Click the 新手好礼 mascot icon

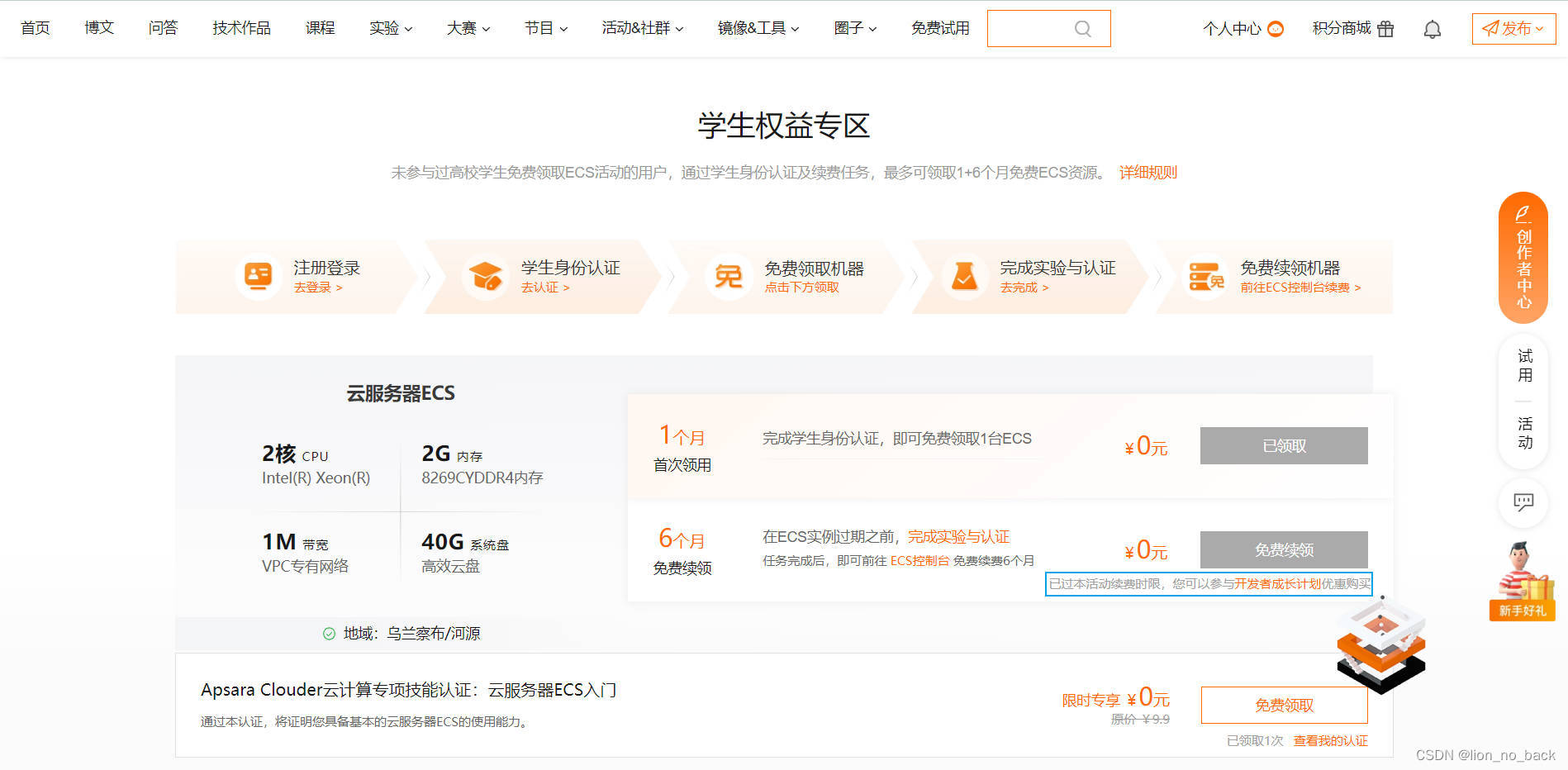[x=1523, y=580]
